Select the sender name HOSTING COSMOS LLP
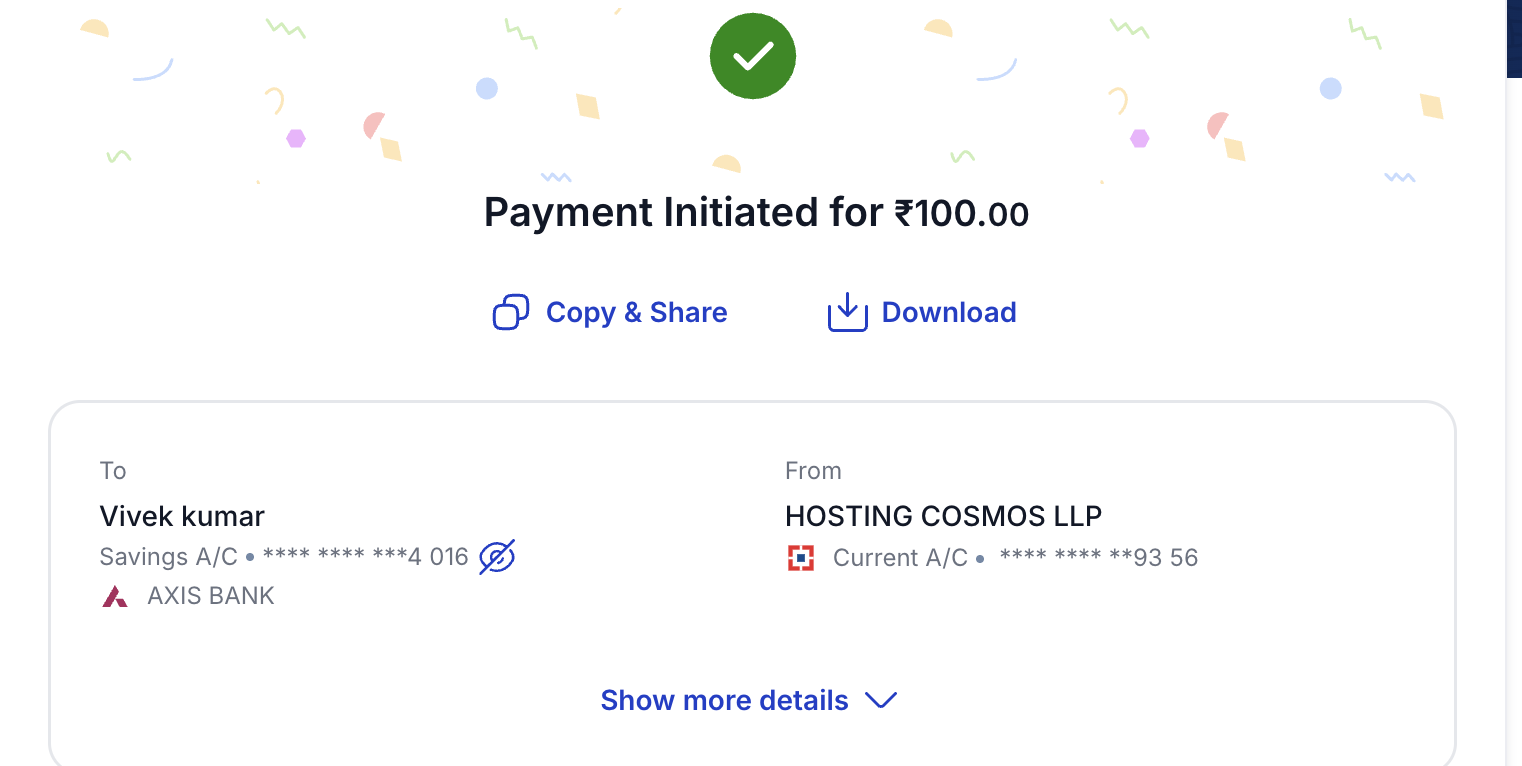This screenshot has width=1522, height=766. tap(943, 517)
